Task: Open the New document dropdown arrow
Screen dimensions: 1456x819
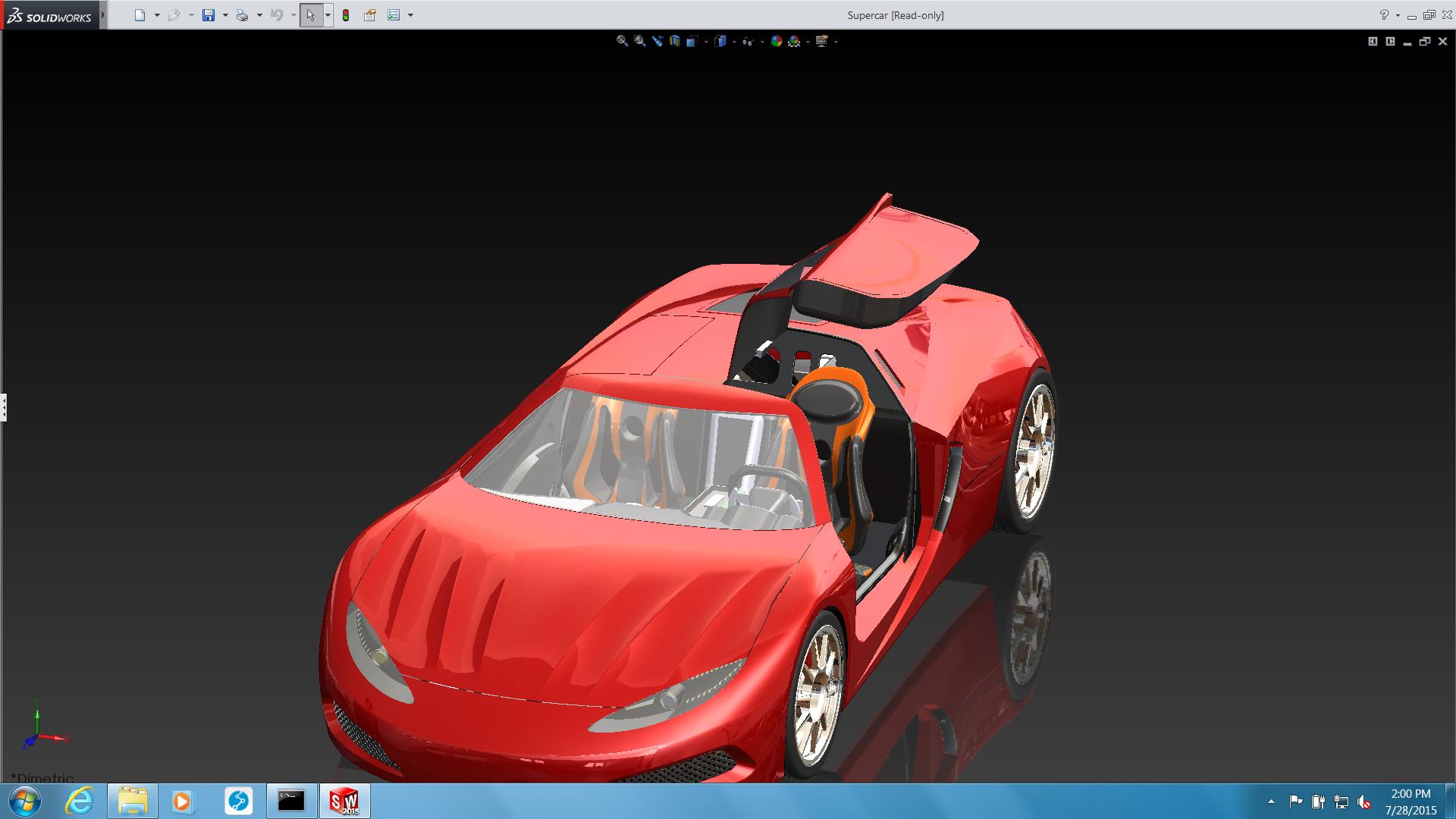Action: click(x=157, y=15)
